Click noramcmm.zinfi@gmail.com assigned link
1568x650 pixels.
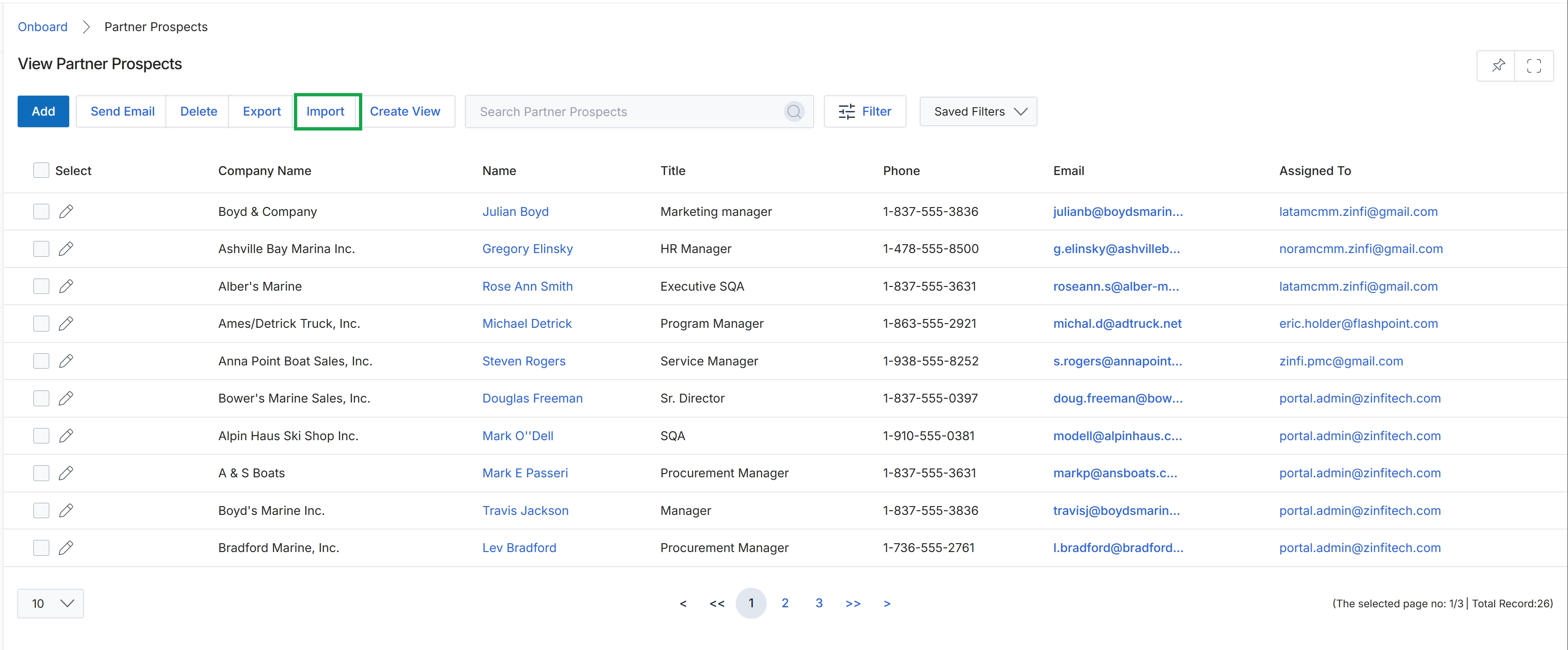tap(1361, 248)
